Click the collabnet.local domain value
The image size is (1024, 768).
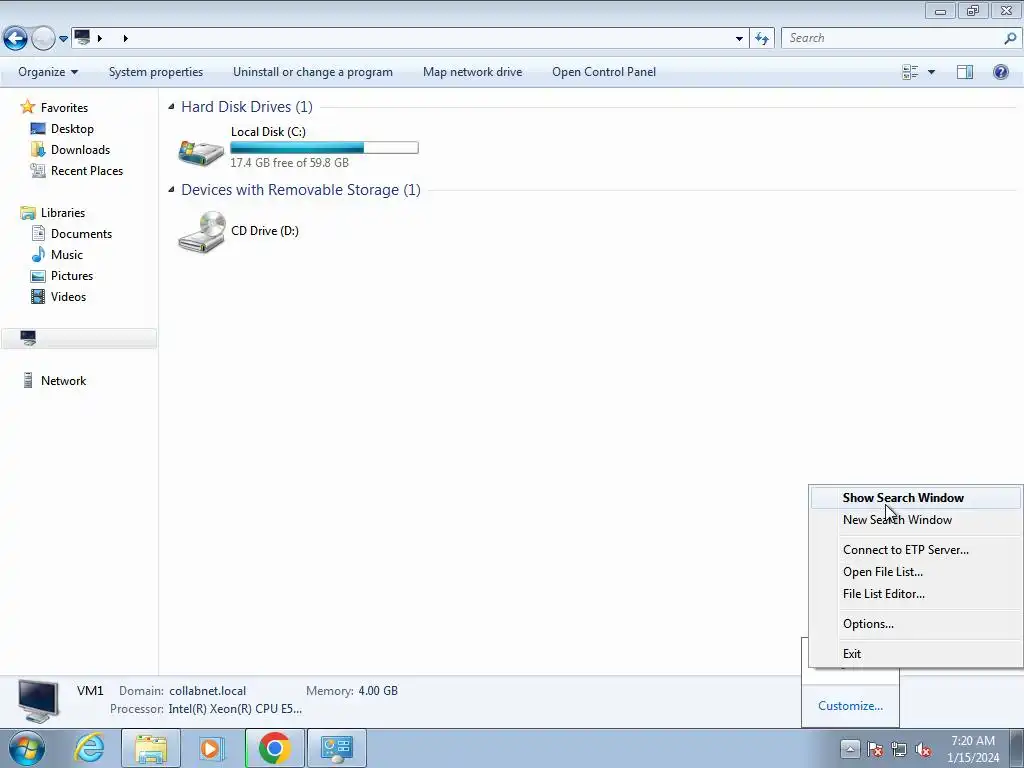[x=207, y=691]
